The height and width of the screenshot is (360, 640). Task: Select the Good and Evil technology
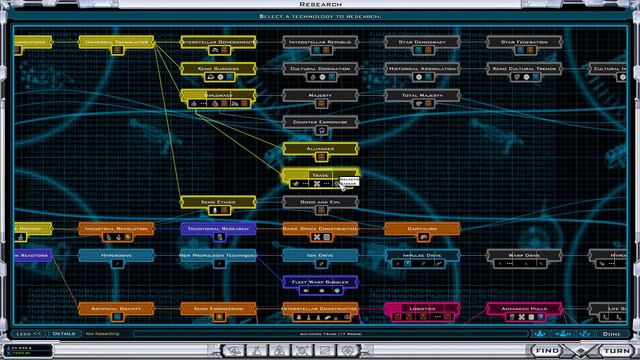(320, 202)
